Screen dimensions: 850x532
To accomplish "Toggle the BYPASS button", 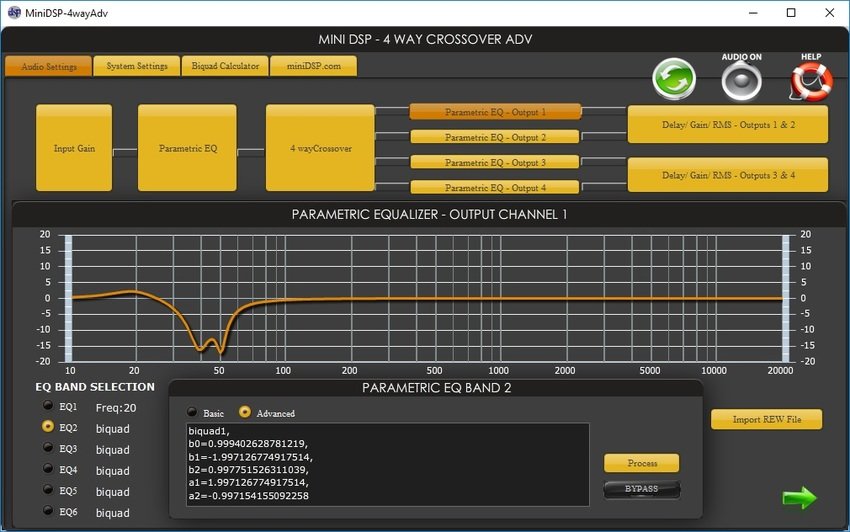I will coord(642,489).
